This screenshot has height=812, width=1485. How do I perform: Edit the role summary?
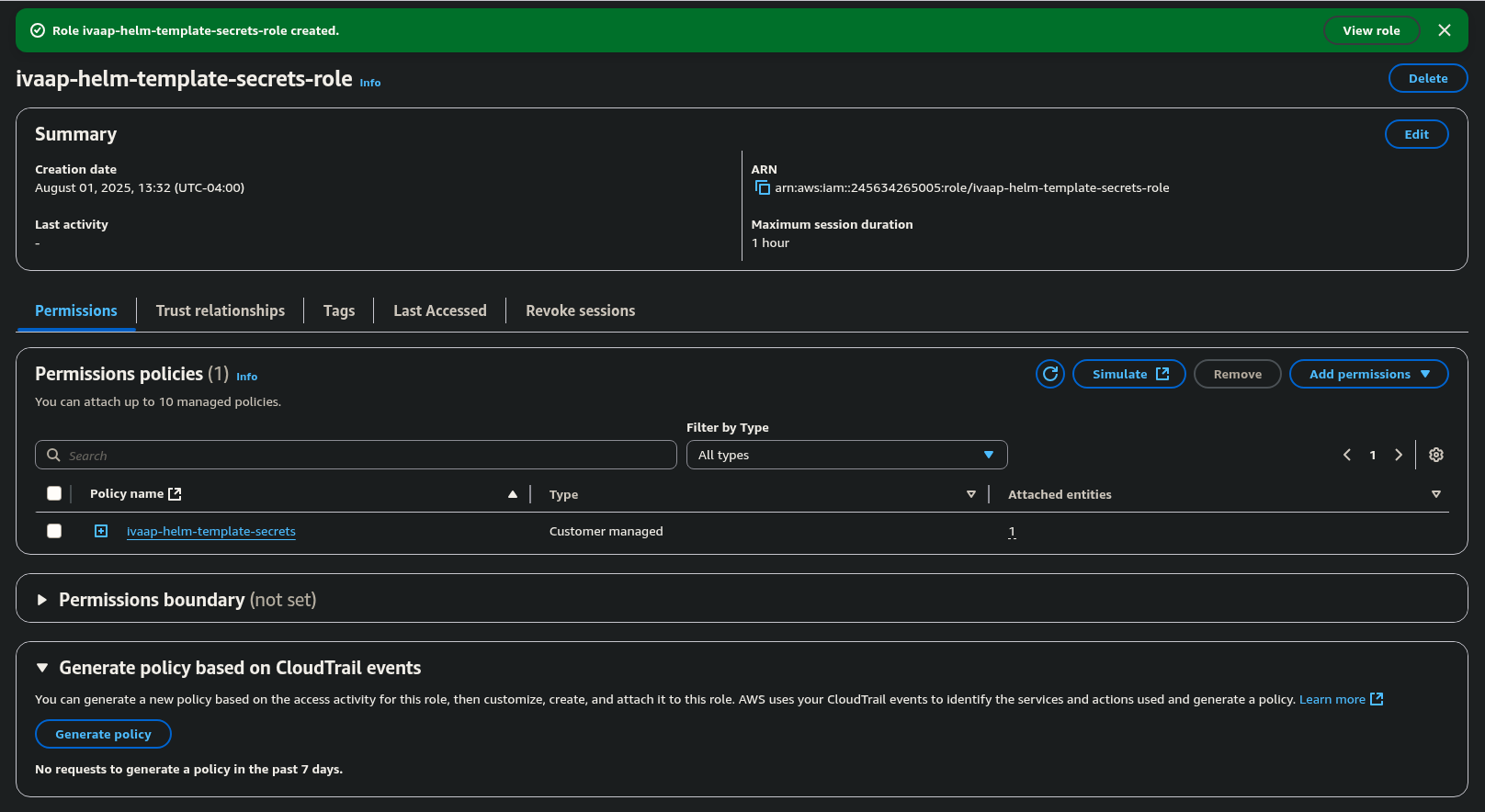1416,134
